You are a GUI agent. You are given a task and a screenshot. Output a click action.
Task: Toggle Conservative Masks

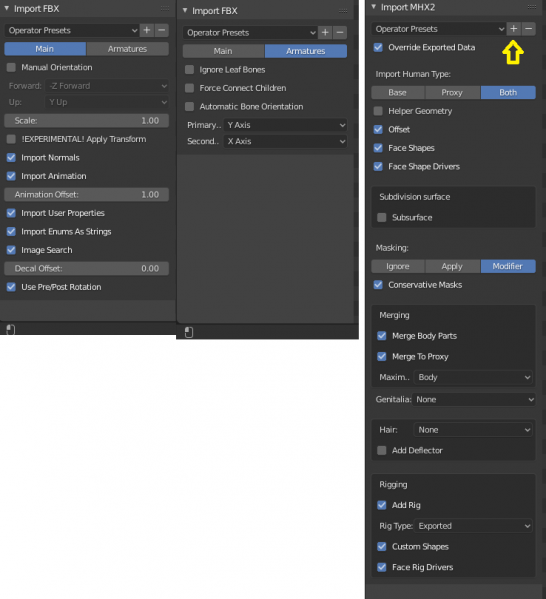pos(378,285)
